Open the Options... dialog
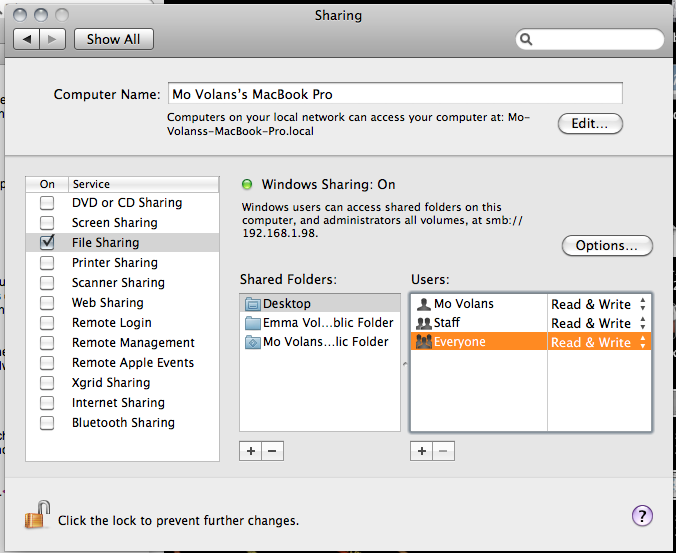 point(607,246)
